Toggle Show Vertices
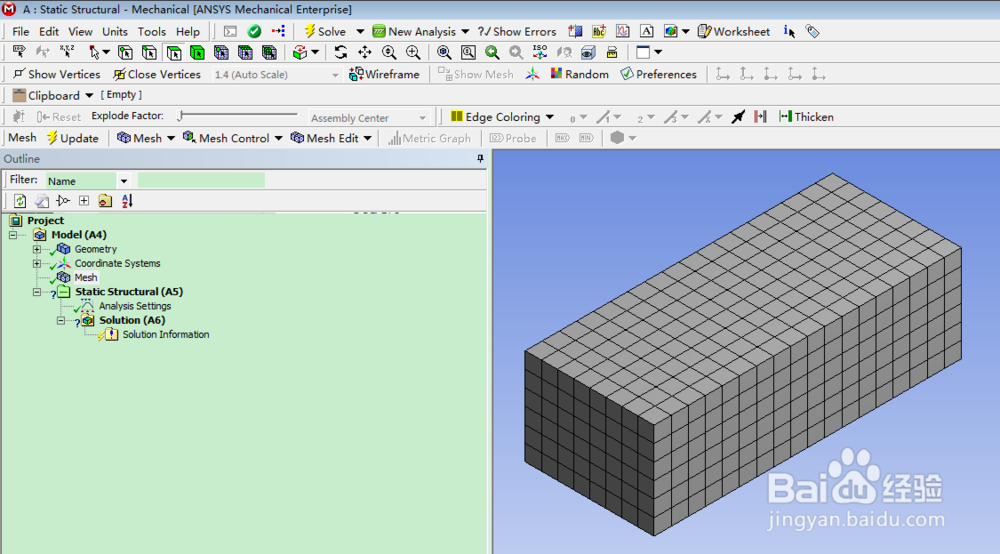The height and width of the screenshot is (554, 1000). pyautogui.click(x=56, y=75)
